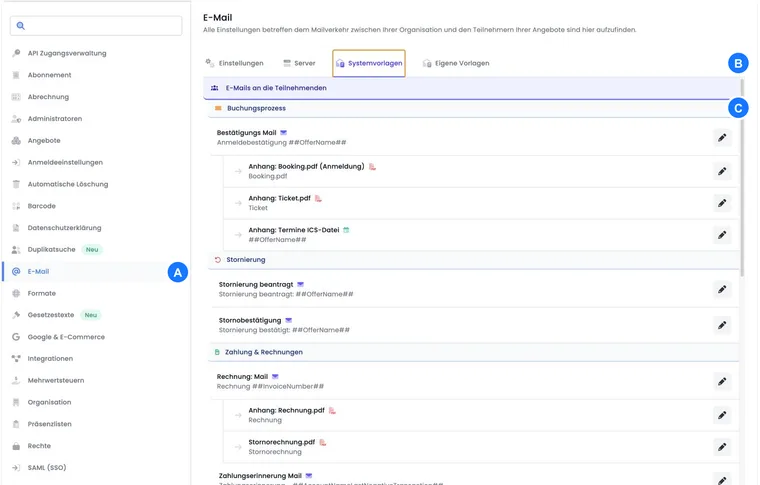Click 'Anmeldebestätigung ##OfferName##' subject text
The width and height of the screenshot is (760, 485).
282,142
